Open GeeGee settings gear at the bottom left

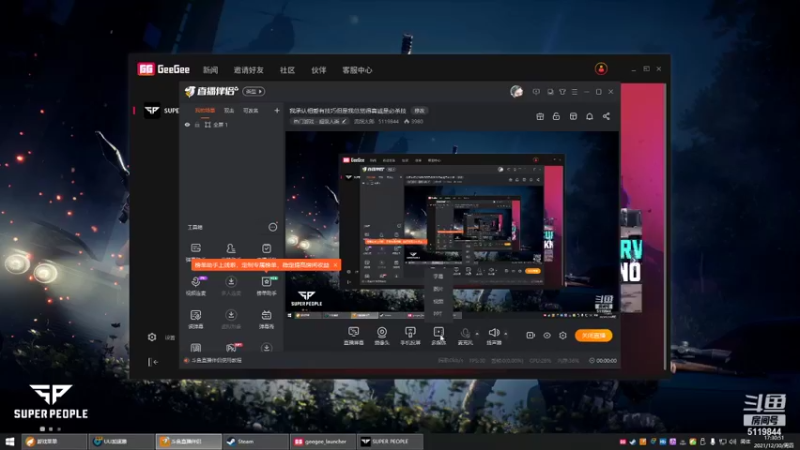coord(152,337)
